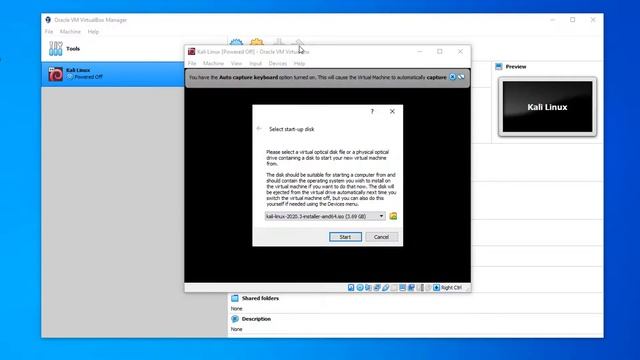Viewport: 640px width, 360px height.
Task: Open the Help menu in VirtualBox Manager
Action: [93, 31]
